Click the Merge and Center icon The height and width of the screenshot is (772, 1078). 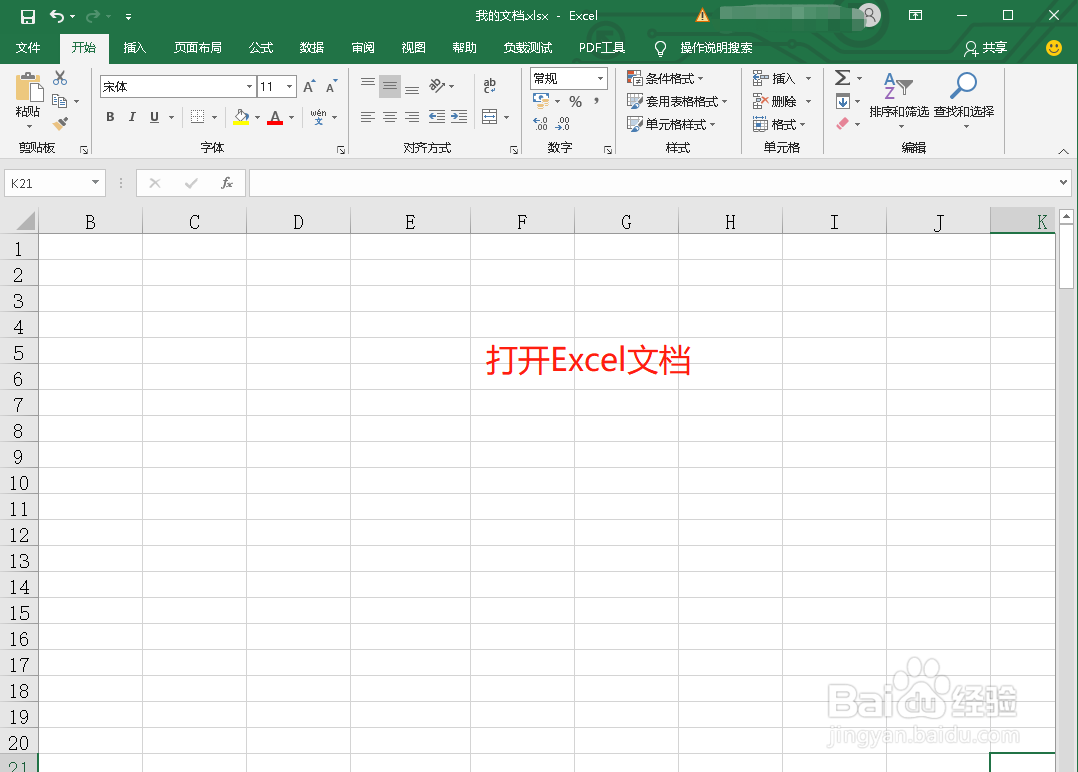point(490,117)
